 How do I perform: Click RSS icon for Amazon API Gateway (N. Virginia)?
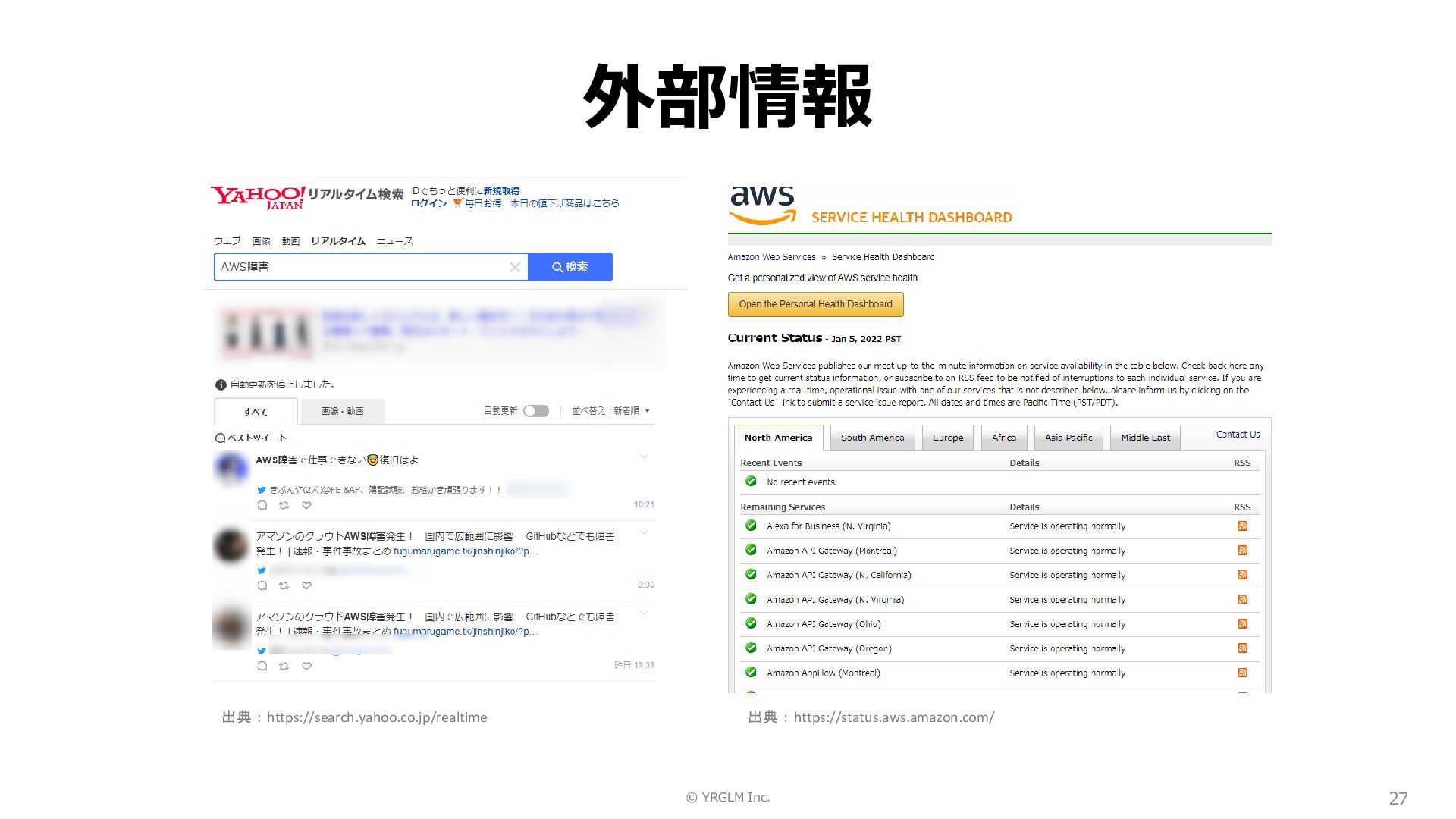click(1242, 599)
